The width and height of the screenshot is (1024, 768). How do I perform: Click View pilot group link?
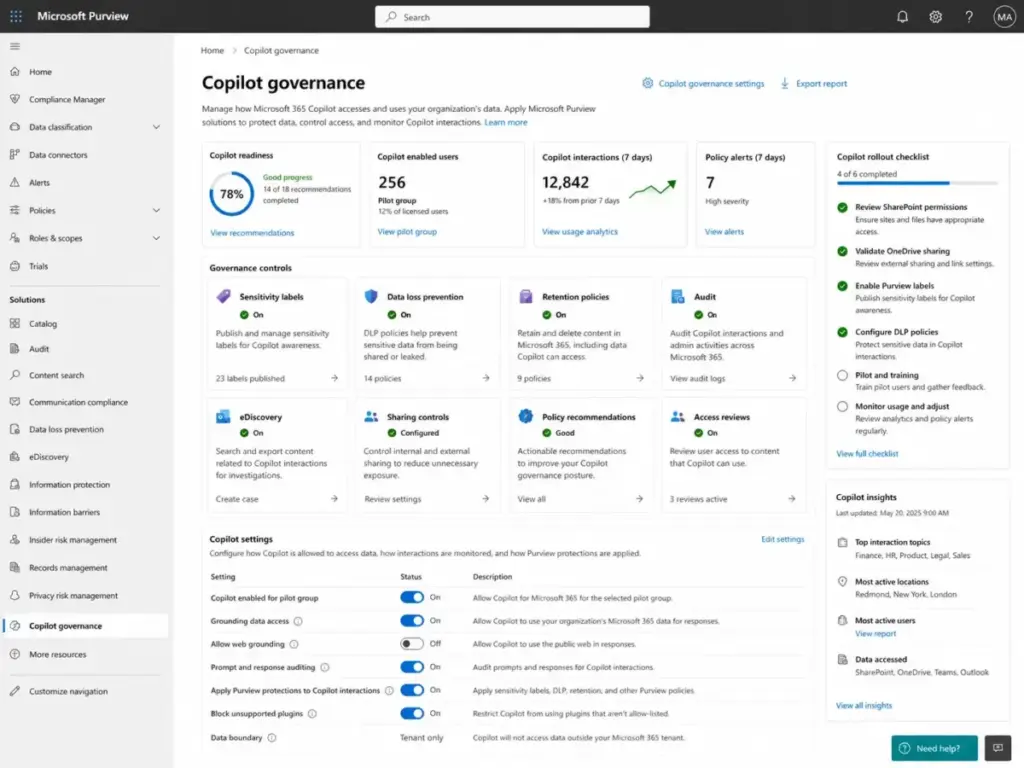[x=407, y=232]
